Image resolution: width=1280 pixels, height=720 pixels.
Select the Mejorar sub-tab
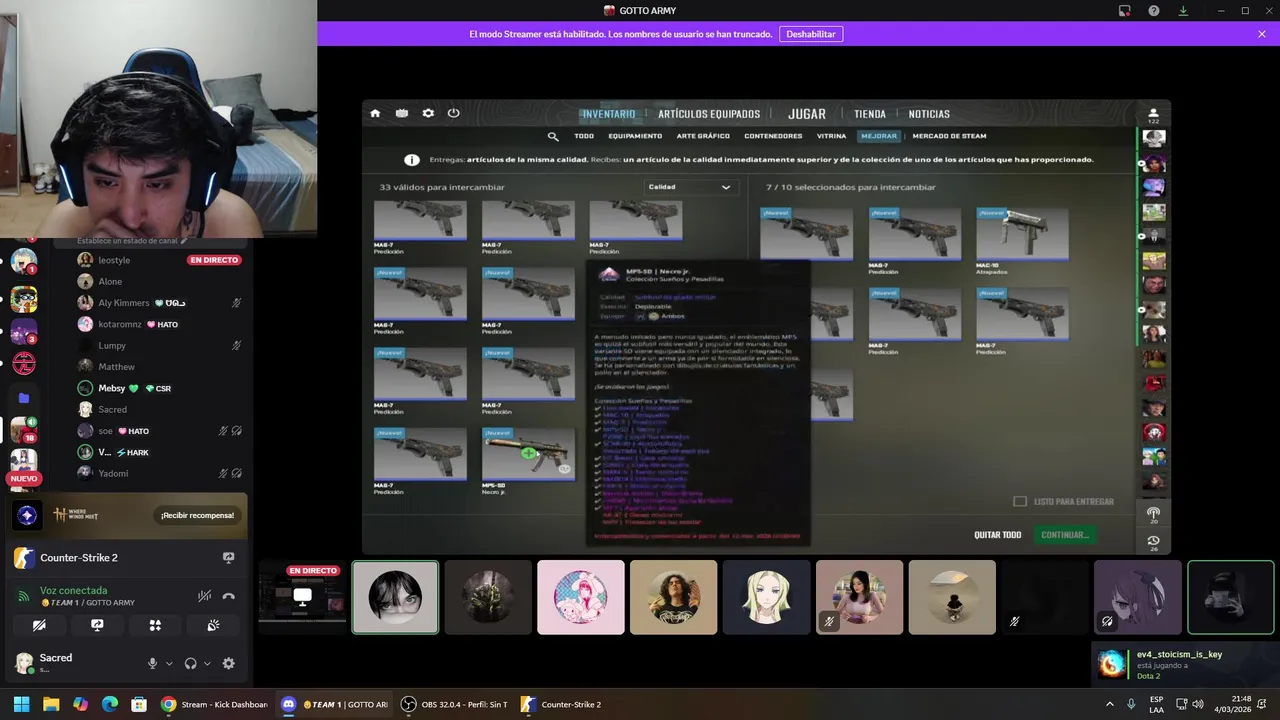click(x=879, y=136)
